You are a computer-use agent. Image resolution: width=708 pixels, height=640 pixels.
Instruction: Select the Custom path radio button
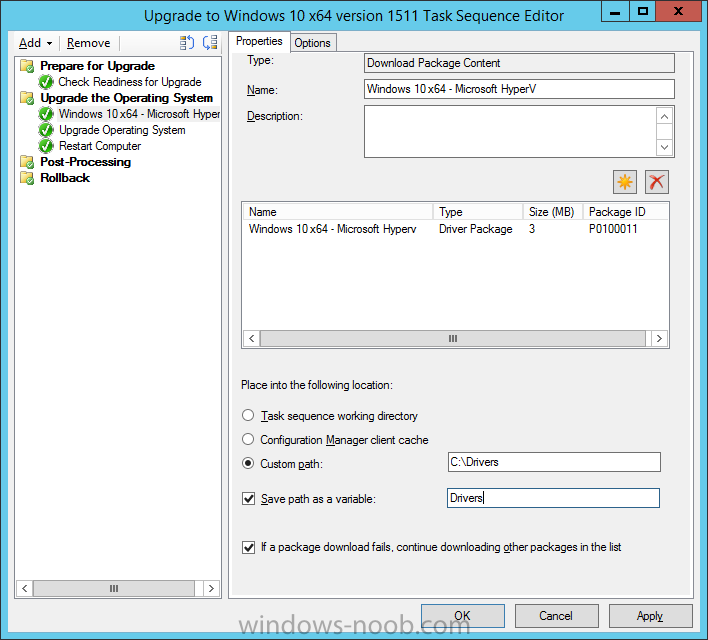(248, 463)
